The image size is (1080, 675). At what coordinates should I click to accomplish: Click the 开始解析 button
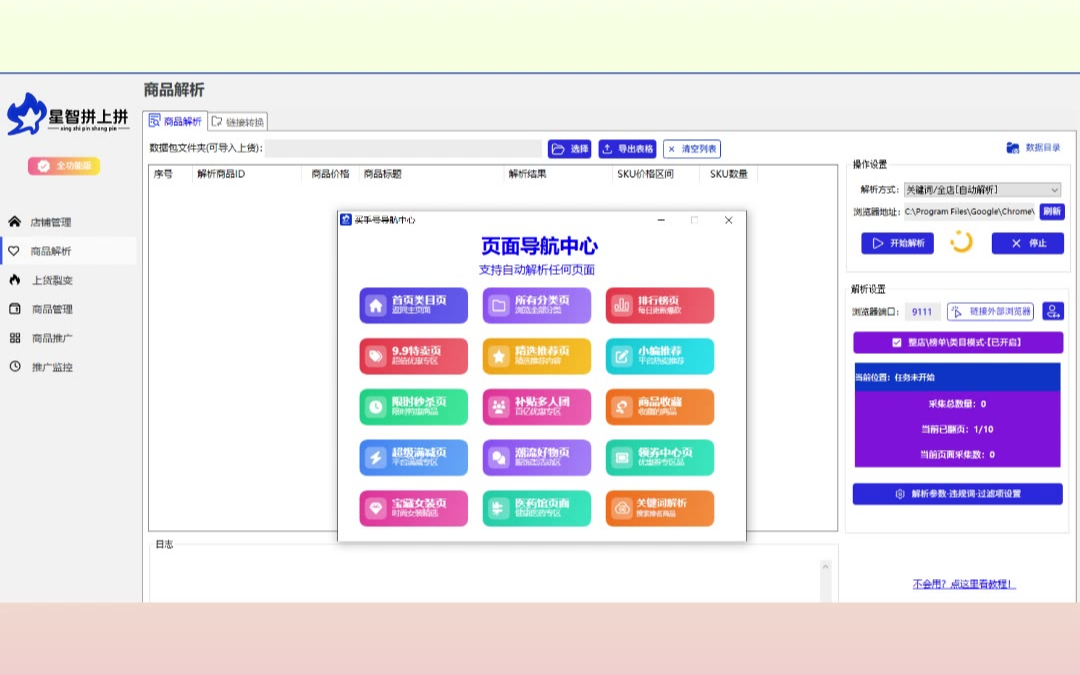click(x=897, y=243)
